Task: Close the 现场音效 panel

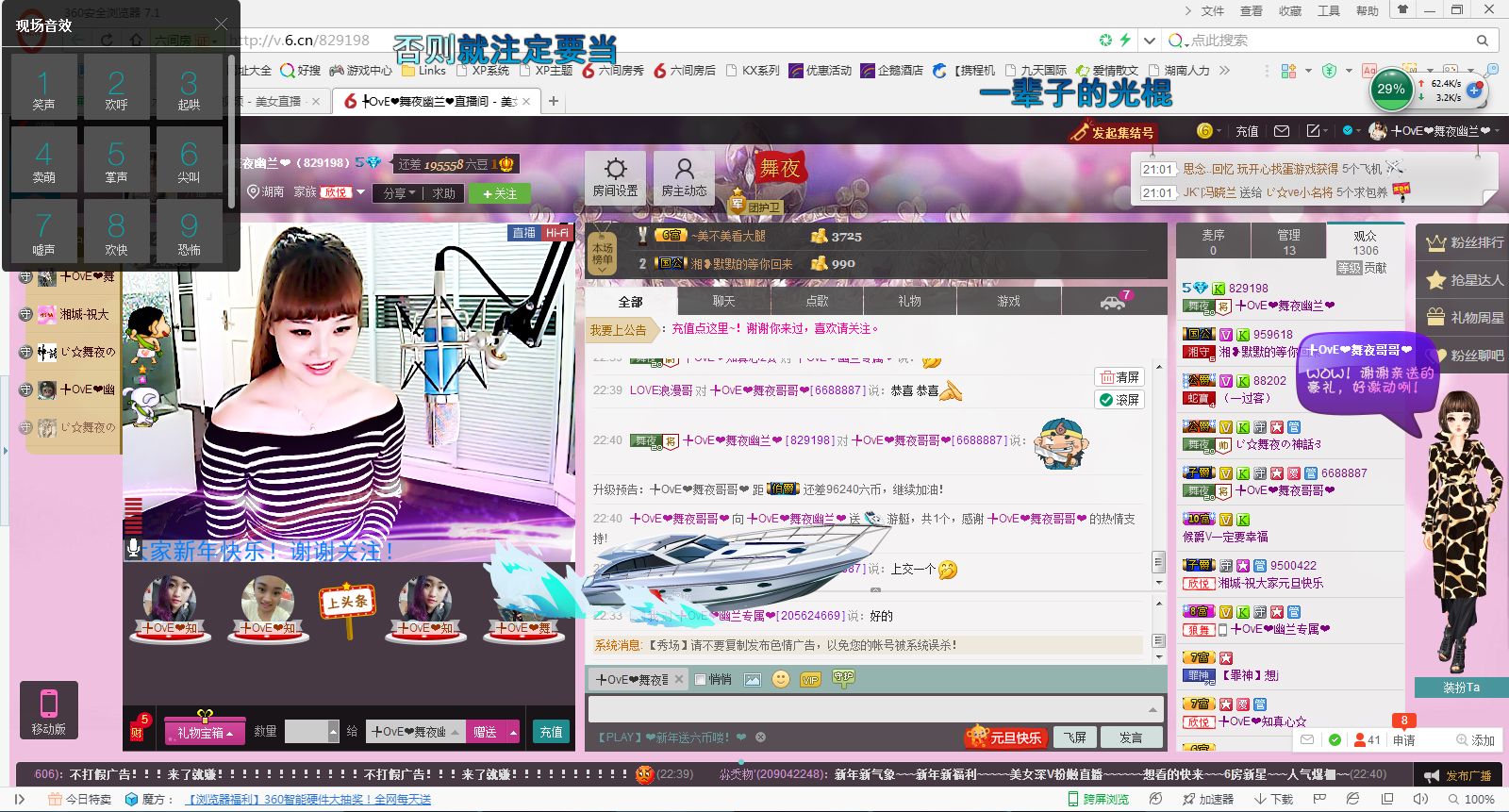Action: (221, 25)
